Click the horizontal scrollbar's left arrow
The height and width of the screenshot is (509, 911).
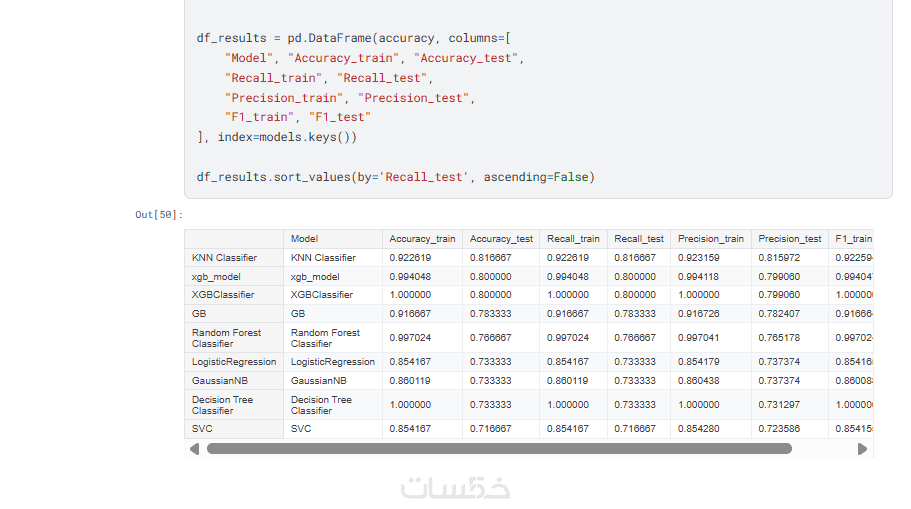pos(195,449)
